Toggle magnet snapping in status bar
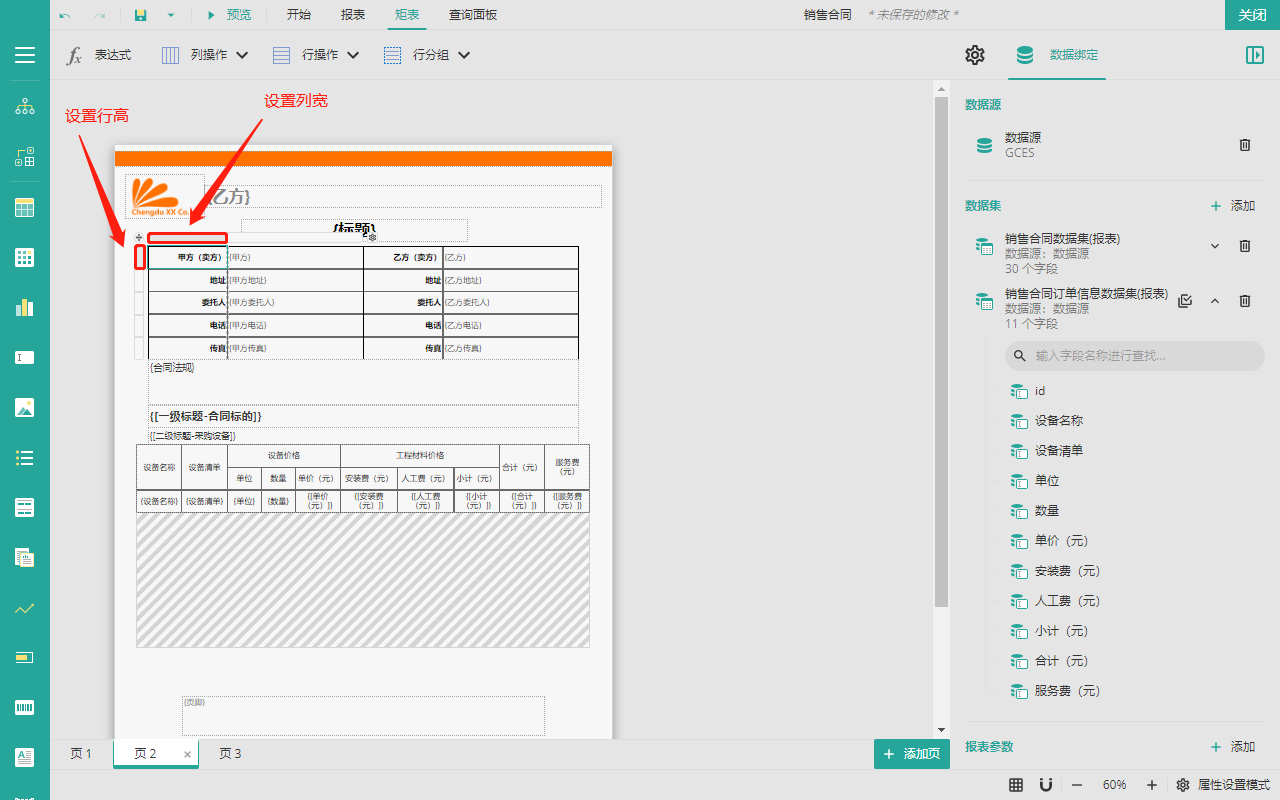Screen dimensions: 1280x800 [1046, 785]
